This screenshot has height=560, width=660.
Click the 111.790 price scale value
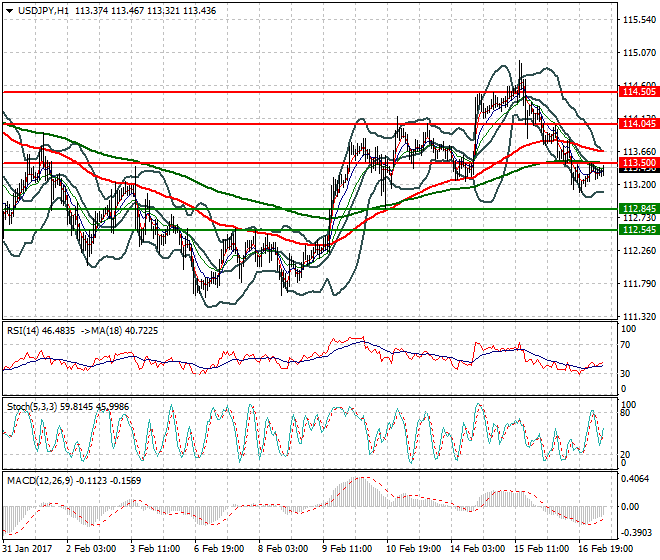(x=639, y=283)
